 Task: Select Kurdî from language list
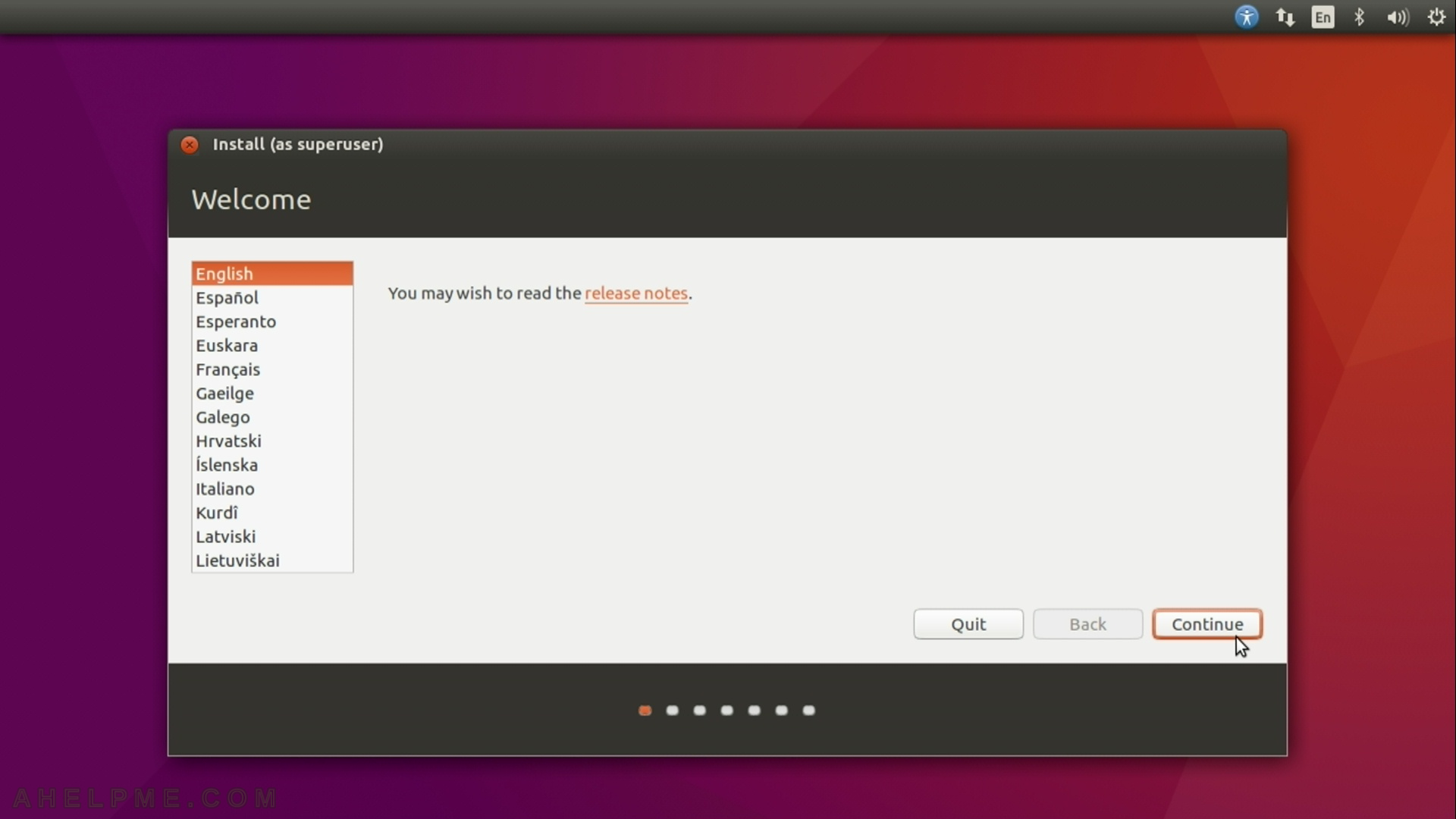tap(217, 513)
